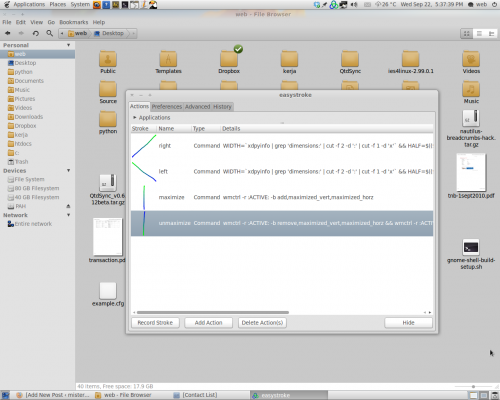Open the Edit menu
The height and width of the screenshot is (400, 500).
click(x=21, y=22)
